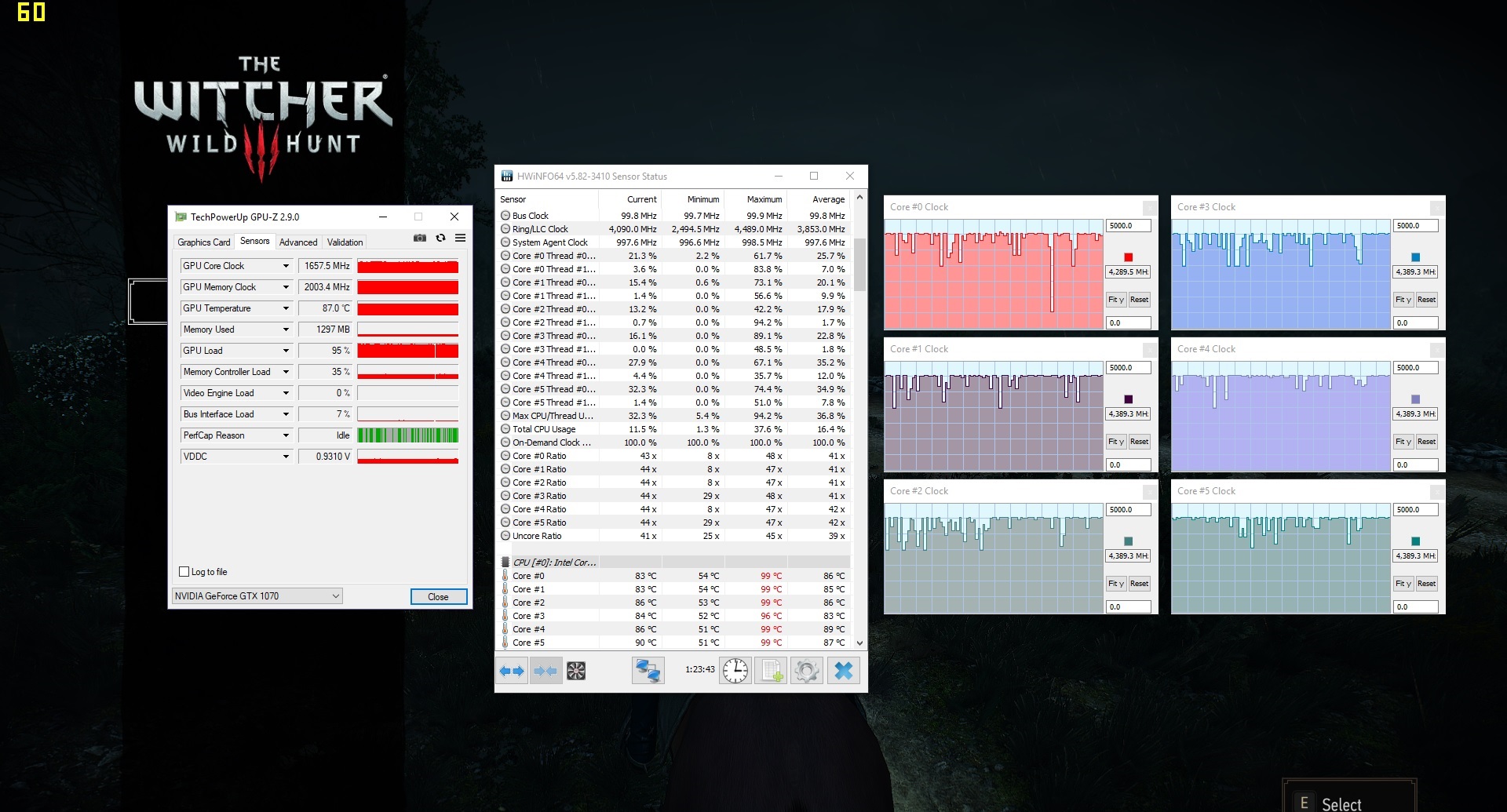The width and height of the screenshot is (1507, 812).
Task: Select the Sensors tab in GPU-Z
Action: click(x=254, y=241)
